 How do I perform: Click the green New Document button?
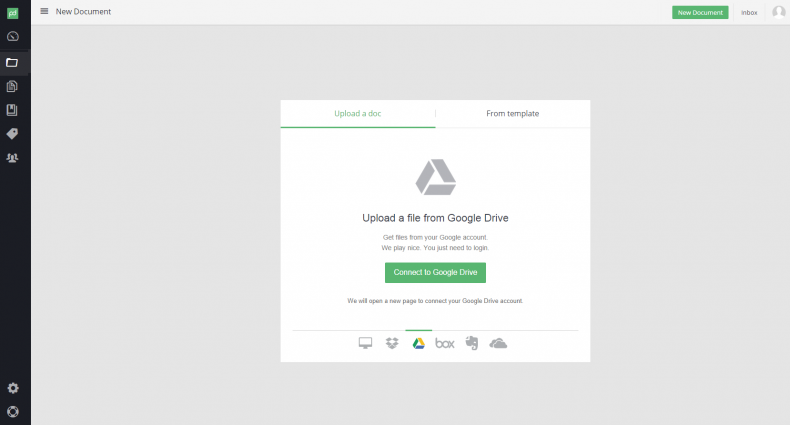(700, 13)
